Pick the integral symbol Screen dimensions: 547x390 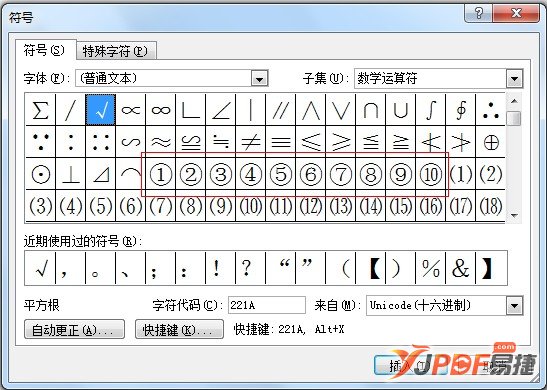click(x=430, y=110)
